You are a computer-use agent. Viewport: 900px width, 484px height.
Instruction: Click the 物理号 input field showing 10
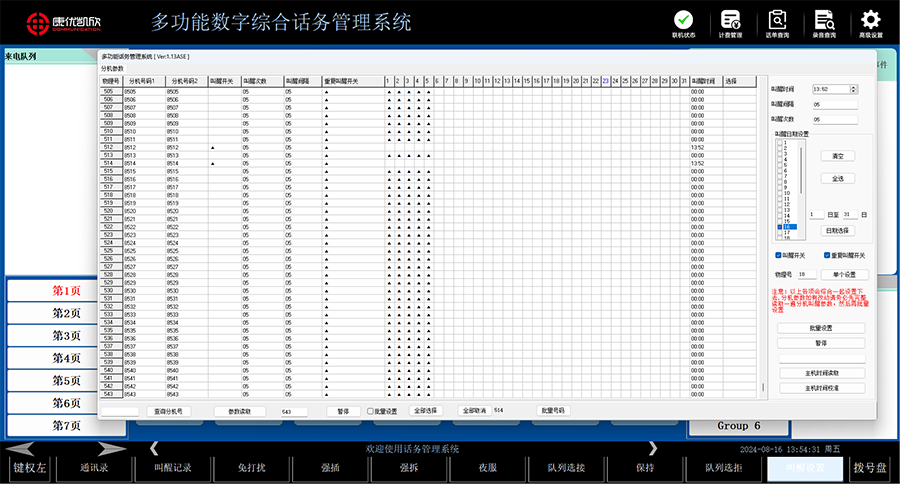(x=806, y=274)
